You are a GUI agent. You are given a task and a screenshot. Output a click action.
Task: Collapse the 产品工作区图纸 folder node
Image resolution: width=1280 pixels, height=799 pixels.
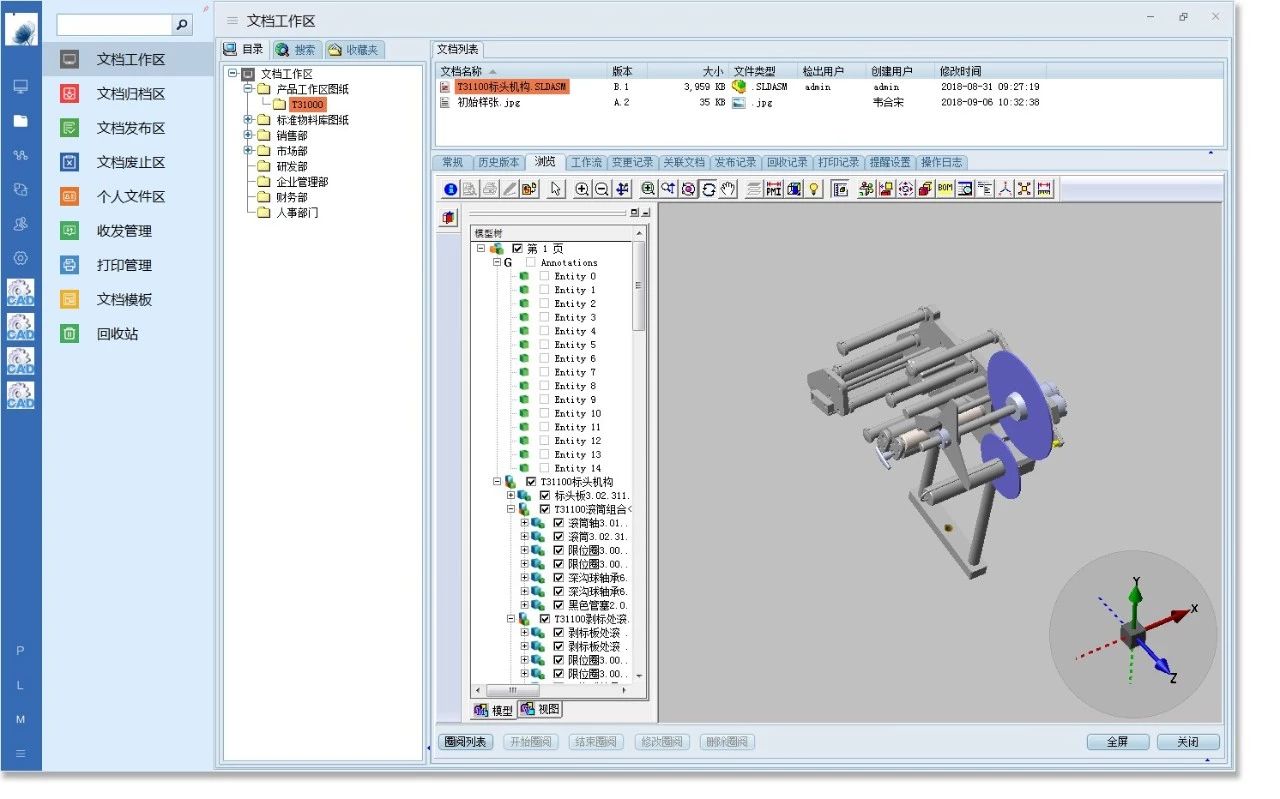tap(249, 89)
